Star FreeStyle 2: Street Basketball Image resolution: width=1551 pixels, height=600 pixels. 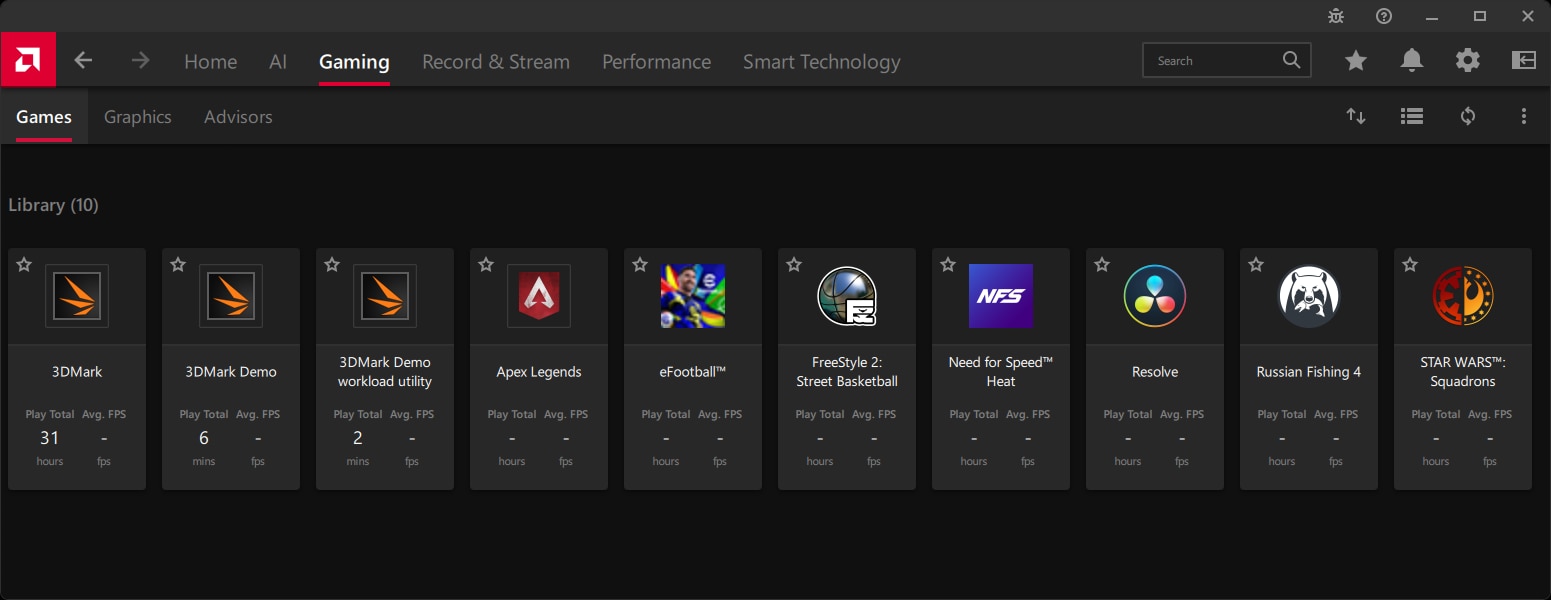point(794,265)
